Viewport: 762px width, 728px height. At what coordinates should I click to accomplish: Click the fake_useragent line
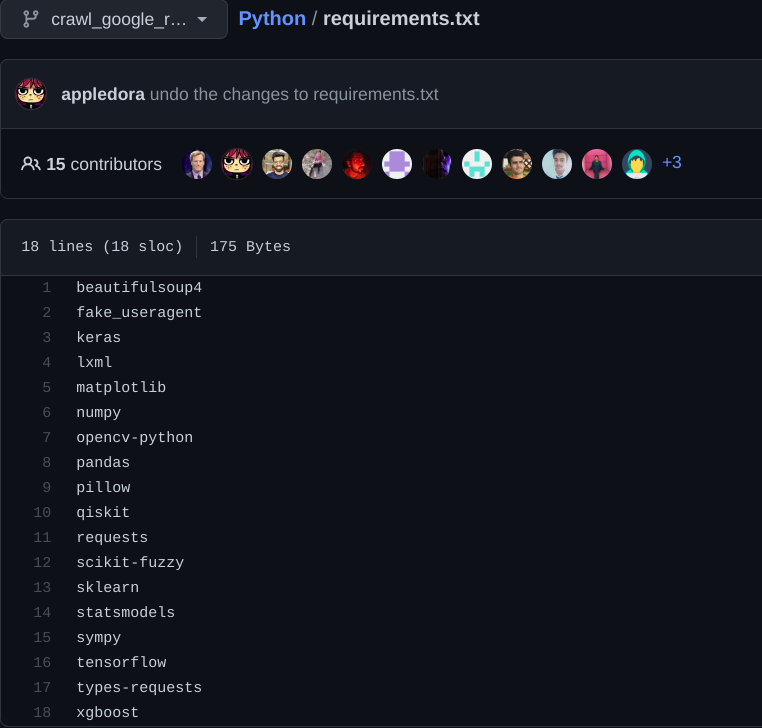(x=139, y=312)
